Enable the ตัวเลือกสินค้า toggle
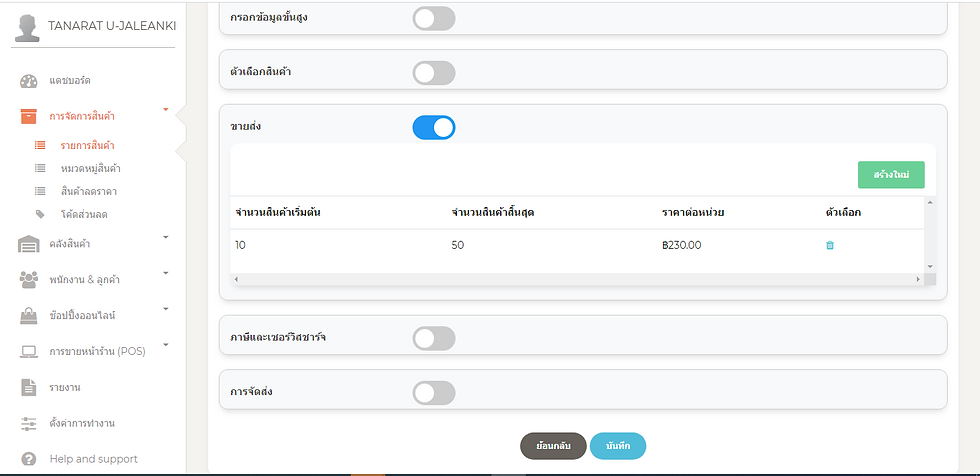 click(434, 72)
